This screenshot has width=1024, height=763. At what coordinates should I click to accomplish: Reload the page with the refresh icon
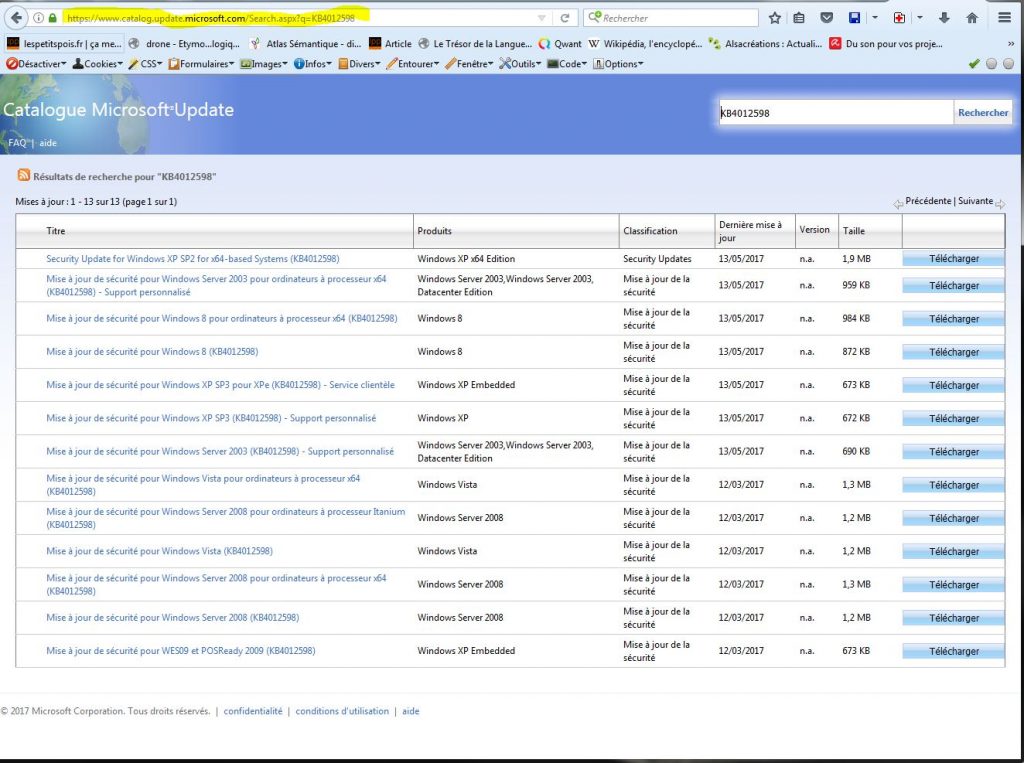565,18
